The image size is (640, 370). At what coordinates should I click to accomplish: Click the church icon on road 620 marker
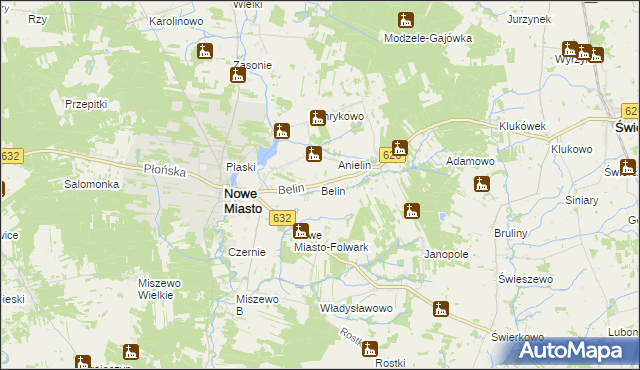pyautogui.click(x=400, y=148)
